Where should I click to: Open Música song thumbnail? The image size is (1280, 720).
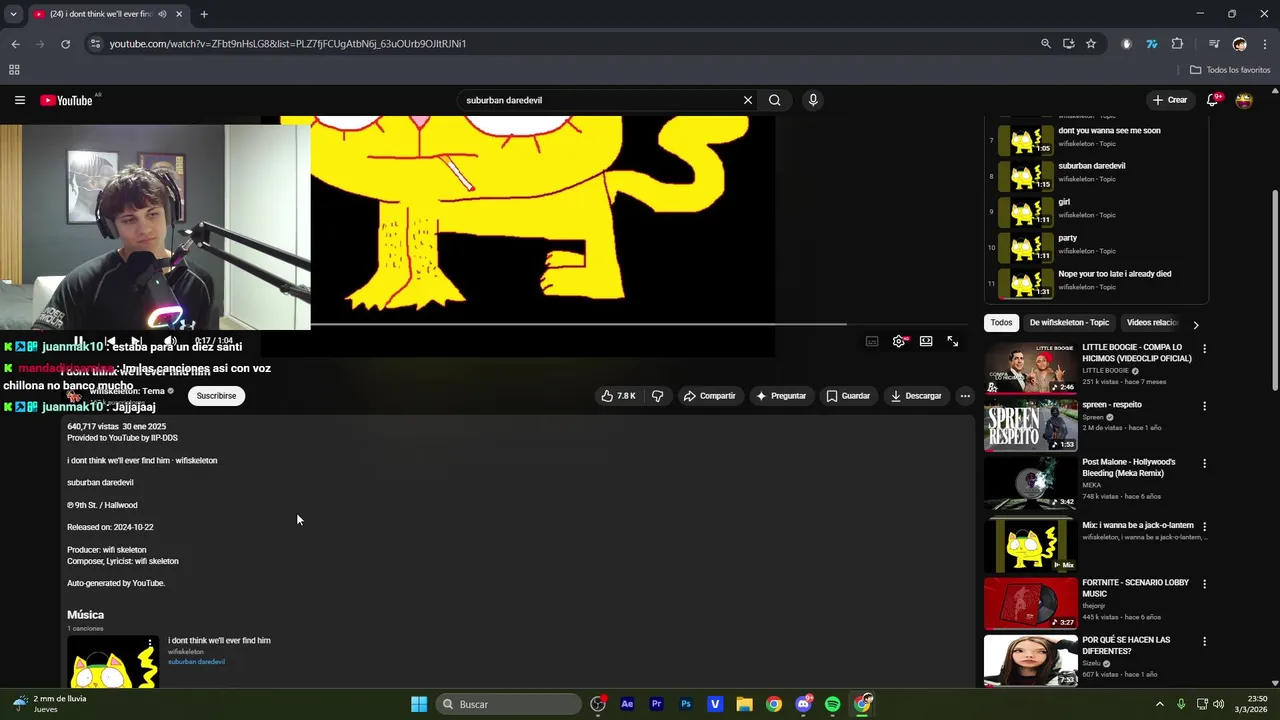coord(113,662)
